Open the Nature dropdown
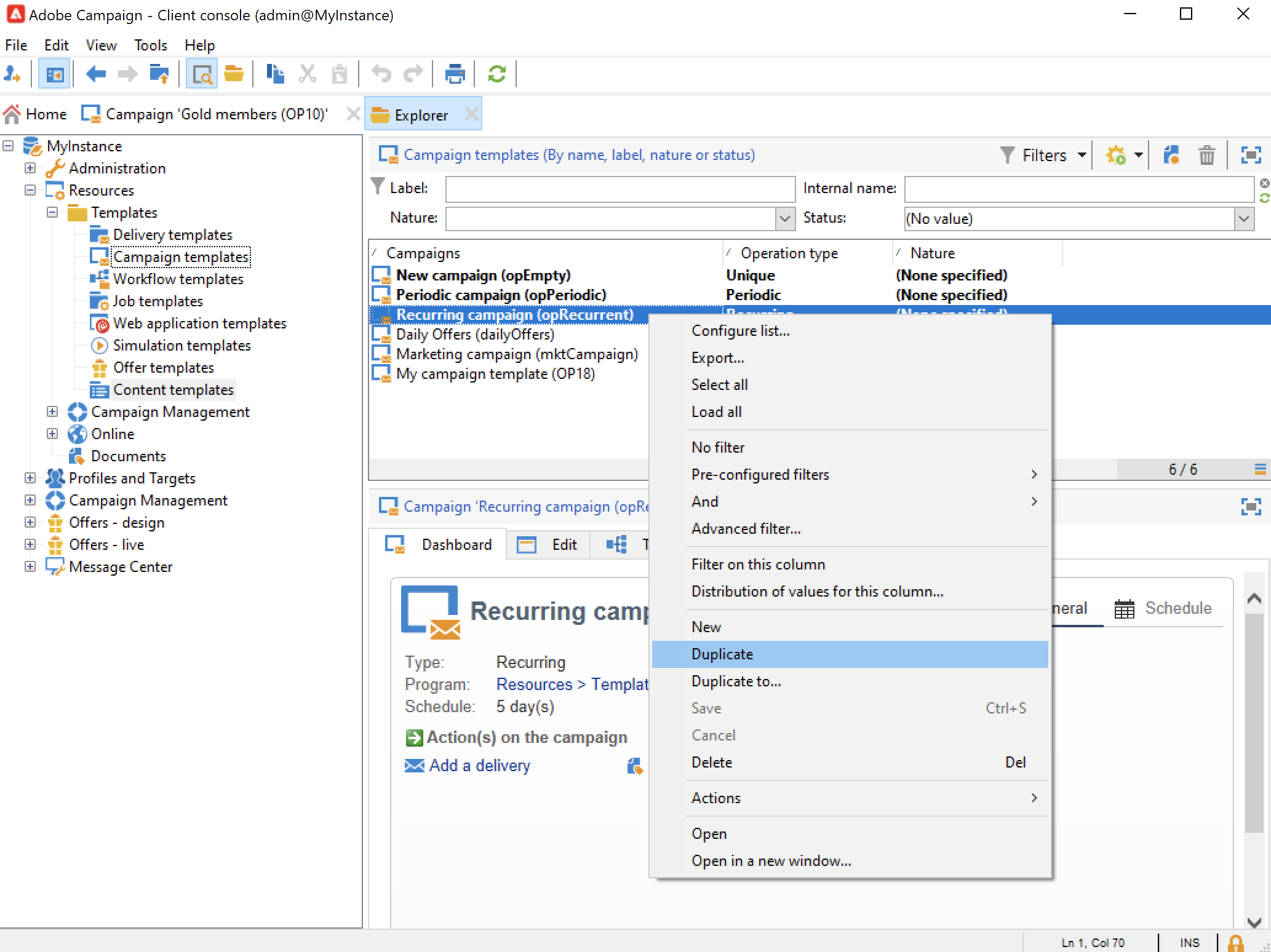 click(784, 218)
